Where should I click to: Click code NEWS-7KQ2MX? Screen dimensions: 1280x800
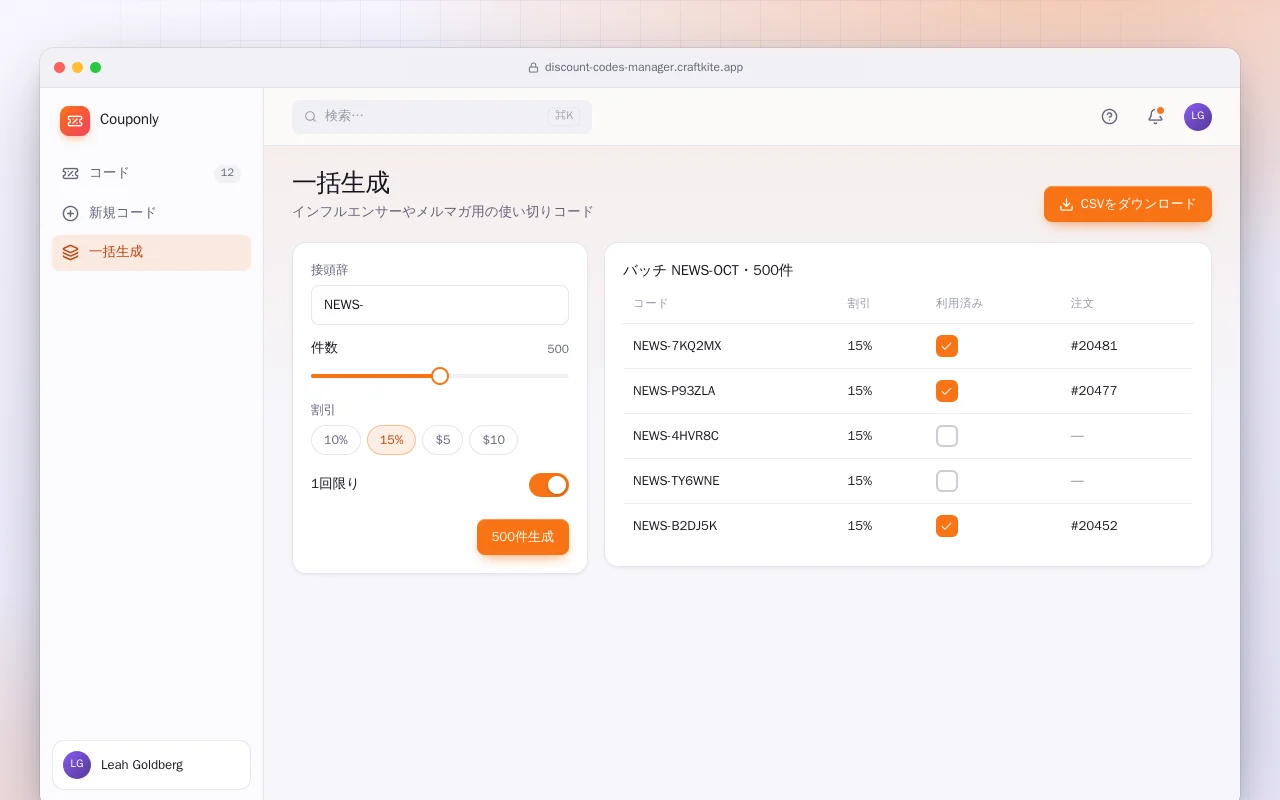click(677, 346)
